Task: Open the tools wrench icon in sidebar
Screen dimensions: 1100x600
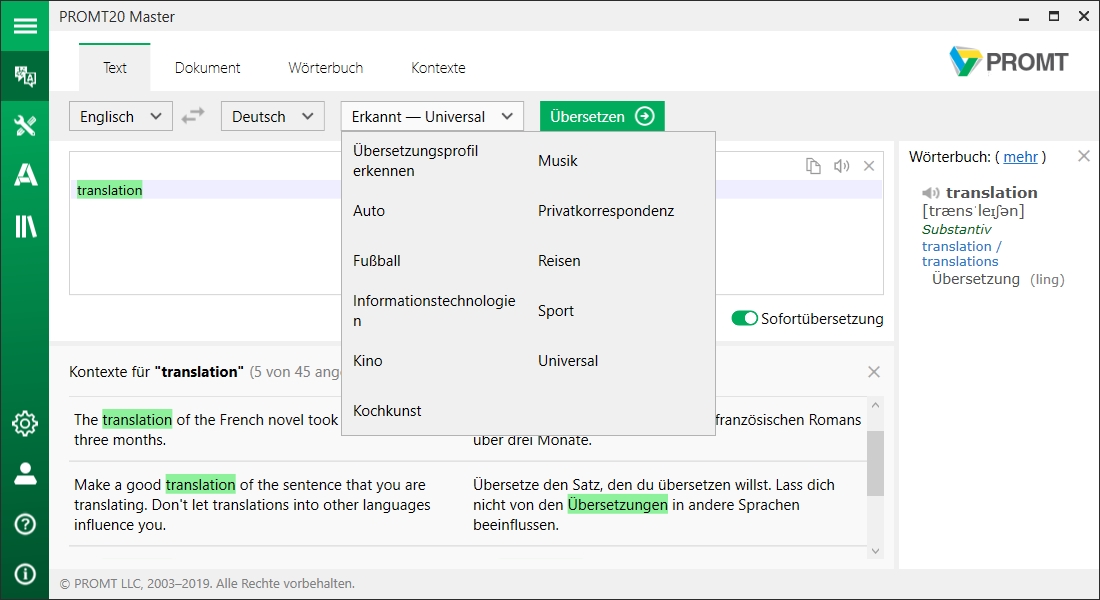Action: [24, 125]
